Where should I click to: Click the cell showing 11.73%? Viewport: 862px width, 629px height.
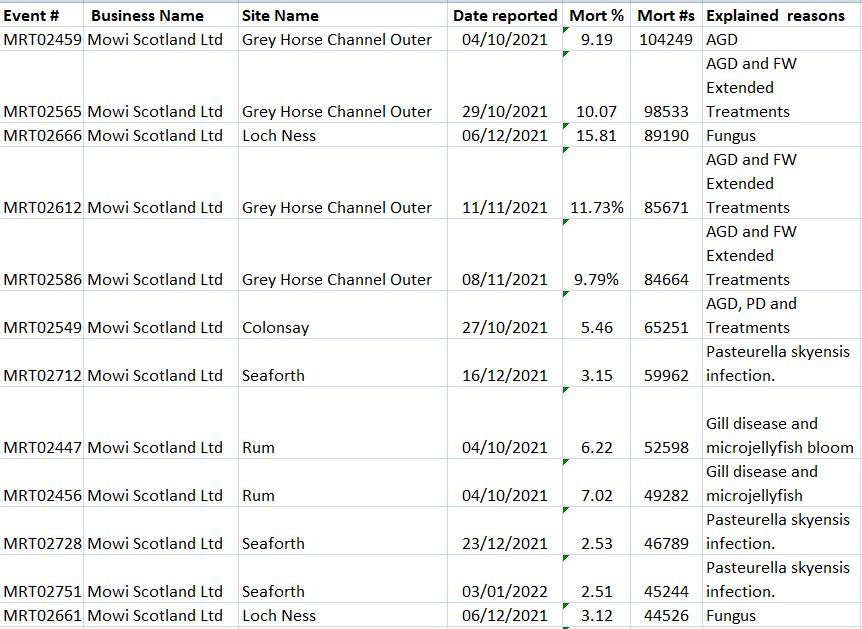point(597,207)
